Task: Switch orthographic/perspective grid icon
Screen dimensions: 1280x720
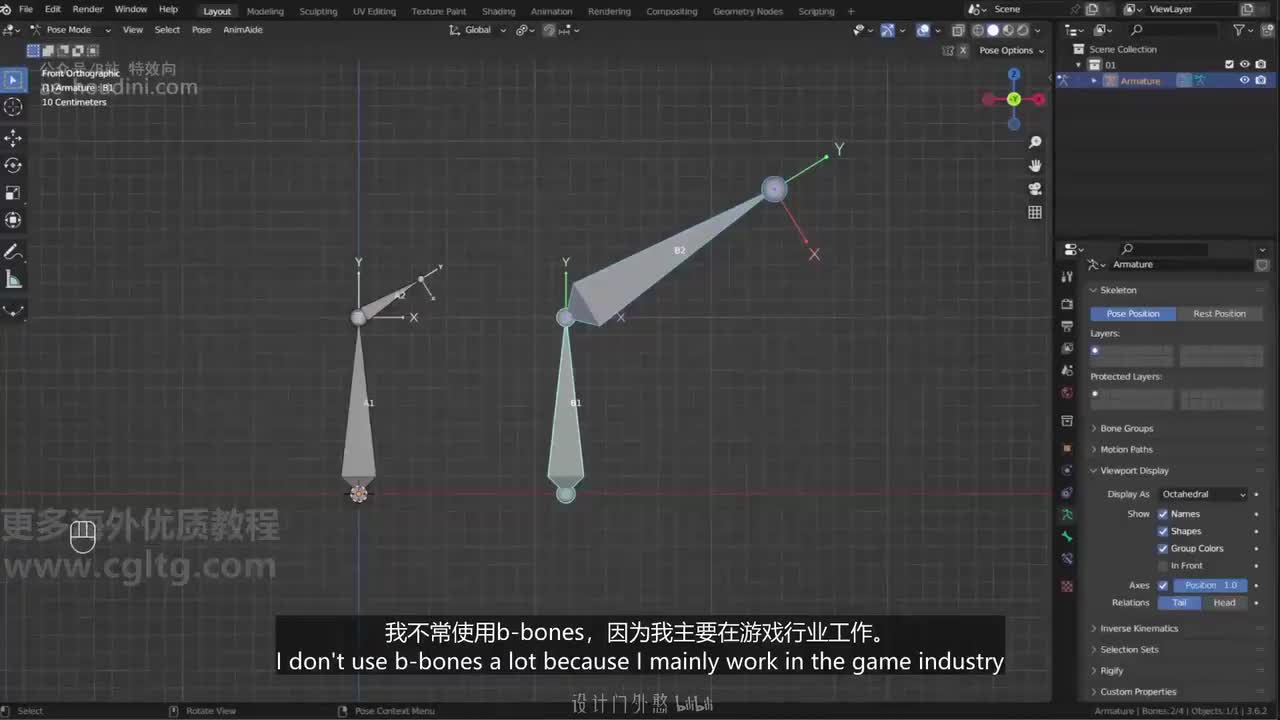Action: tap(1035, 212)
